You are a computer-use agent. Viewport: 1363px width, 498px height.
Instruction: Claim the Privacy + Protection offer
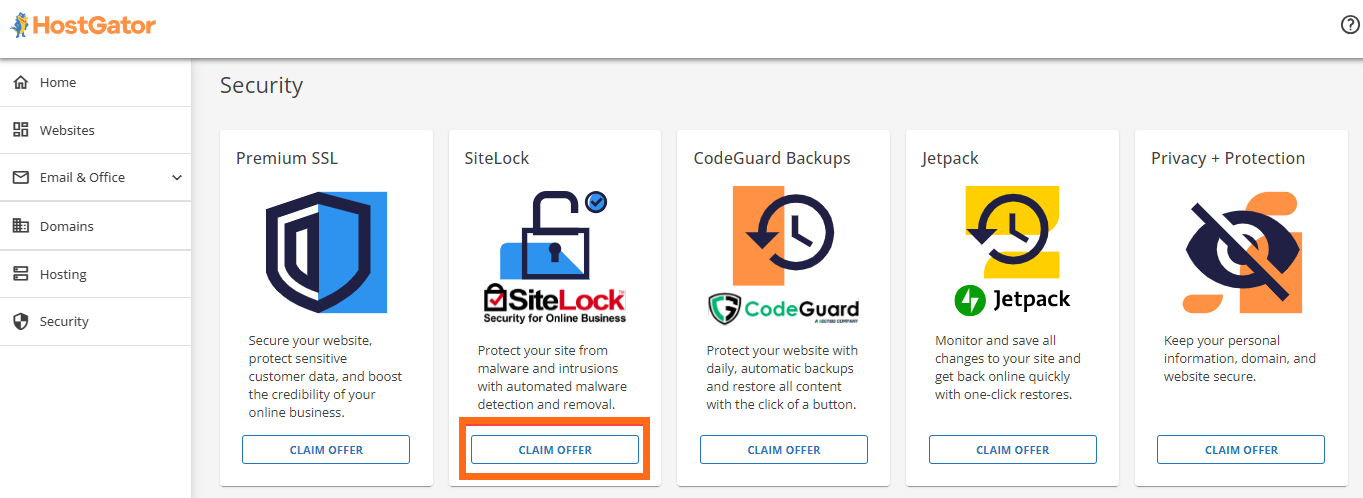[1241, 450]
